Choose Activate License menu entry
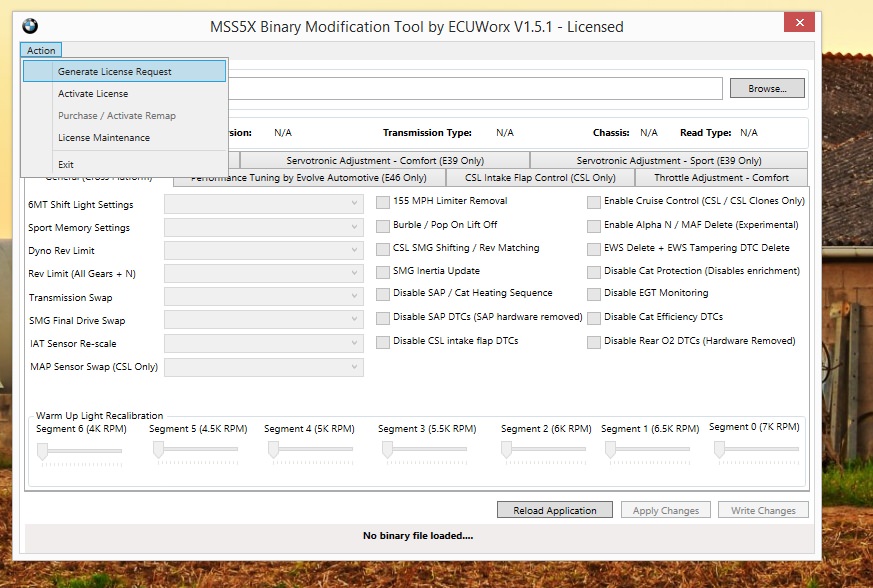Image resolution: width=873 pixels, height=588 pixels. [124, 94]
